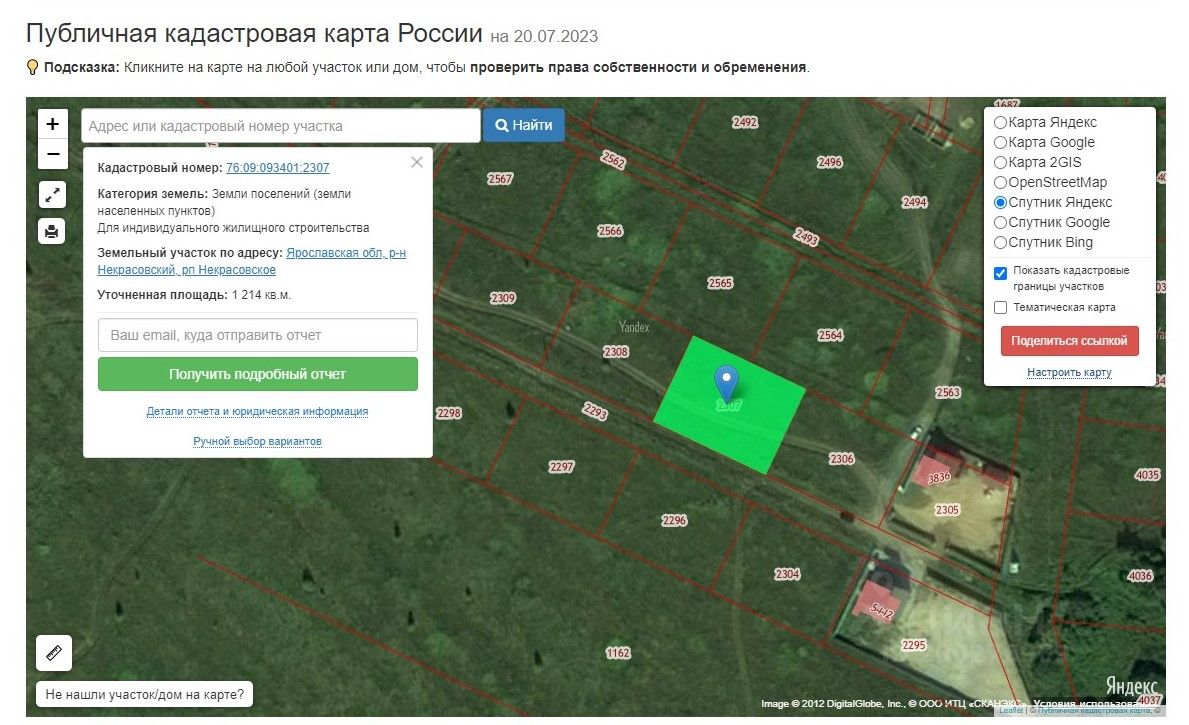Select Спутник Bing radio option
This screenshot has width=1189, height=725.
1000,243
